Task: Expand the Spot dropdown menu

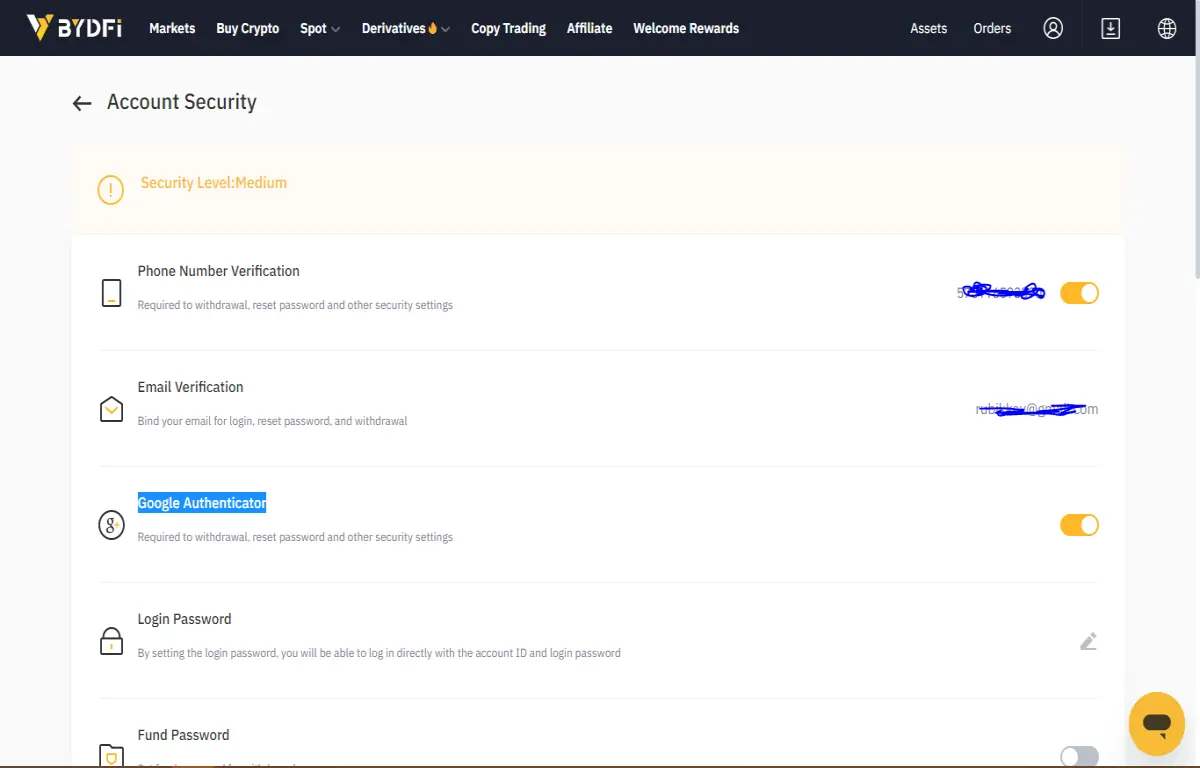Action: 320,28
